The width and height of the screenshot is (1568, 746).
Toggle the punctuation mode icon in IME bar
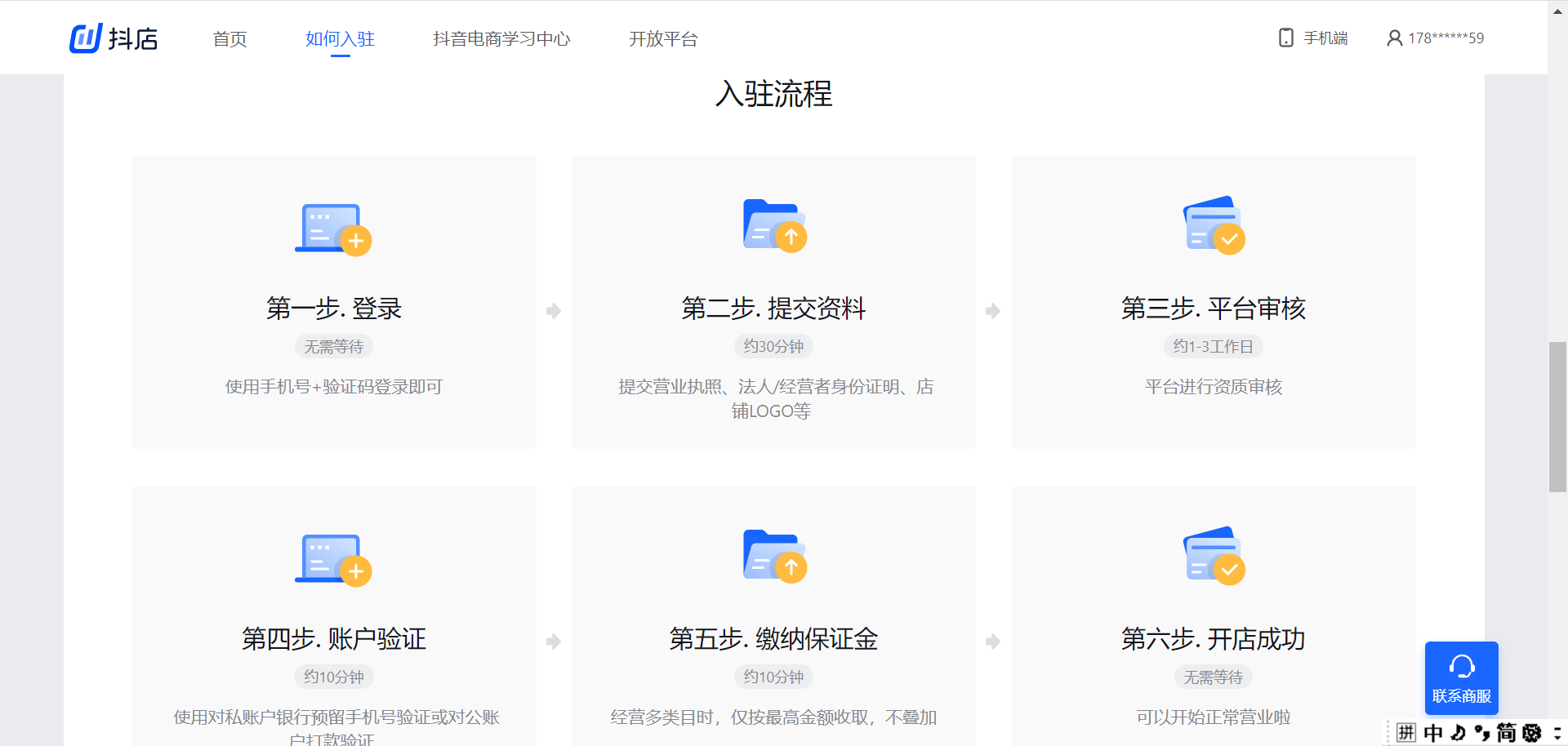pos(1481,732)
